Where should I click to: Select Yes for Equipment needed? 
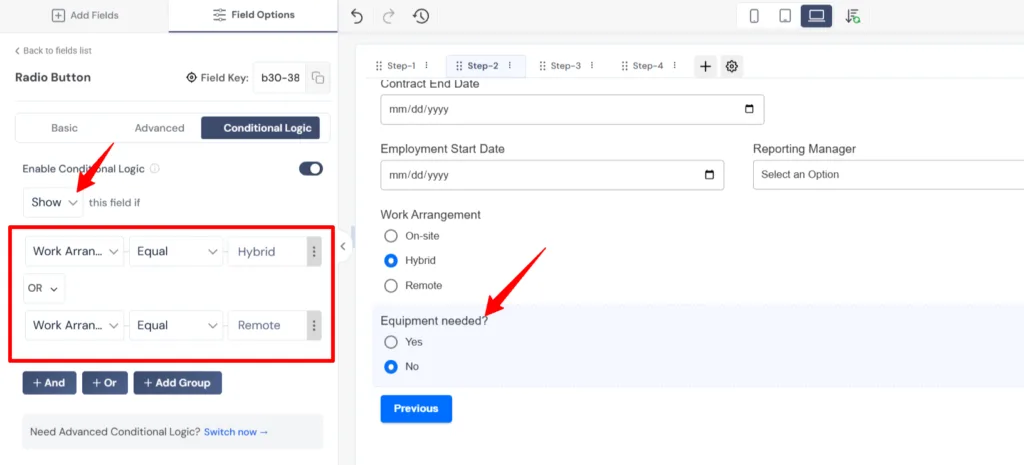point(391,342)
